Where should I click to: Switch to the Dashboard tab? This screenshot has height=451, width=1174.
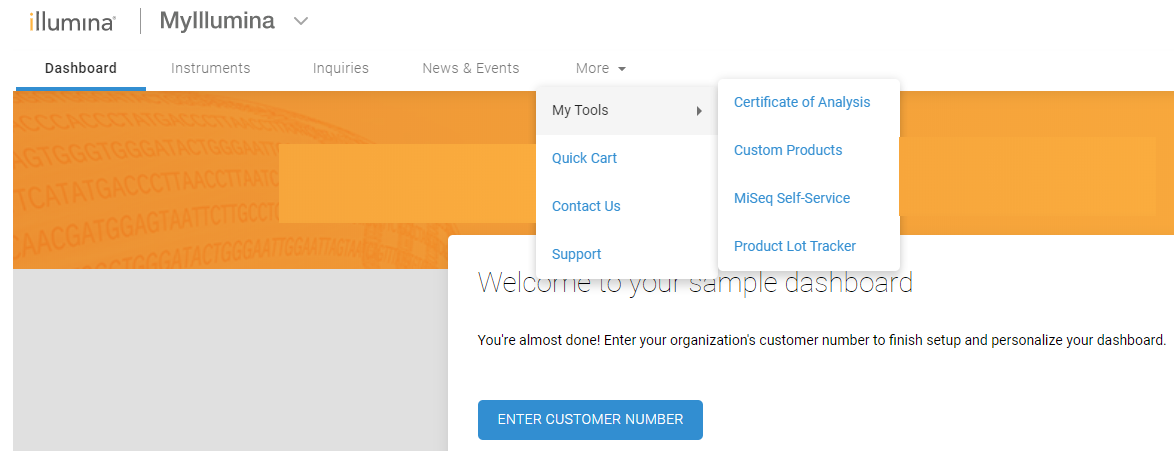tap(81, 68)
